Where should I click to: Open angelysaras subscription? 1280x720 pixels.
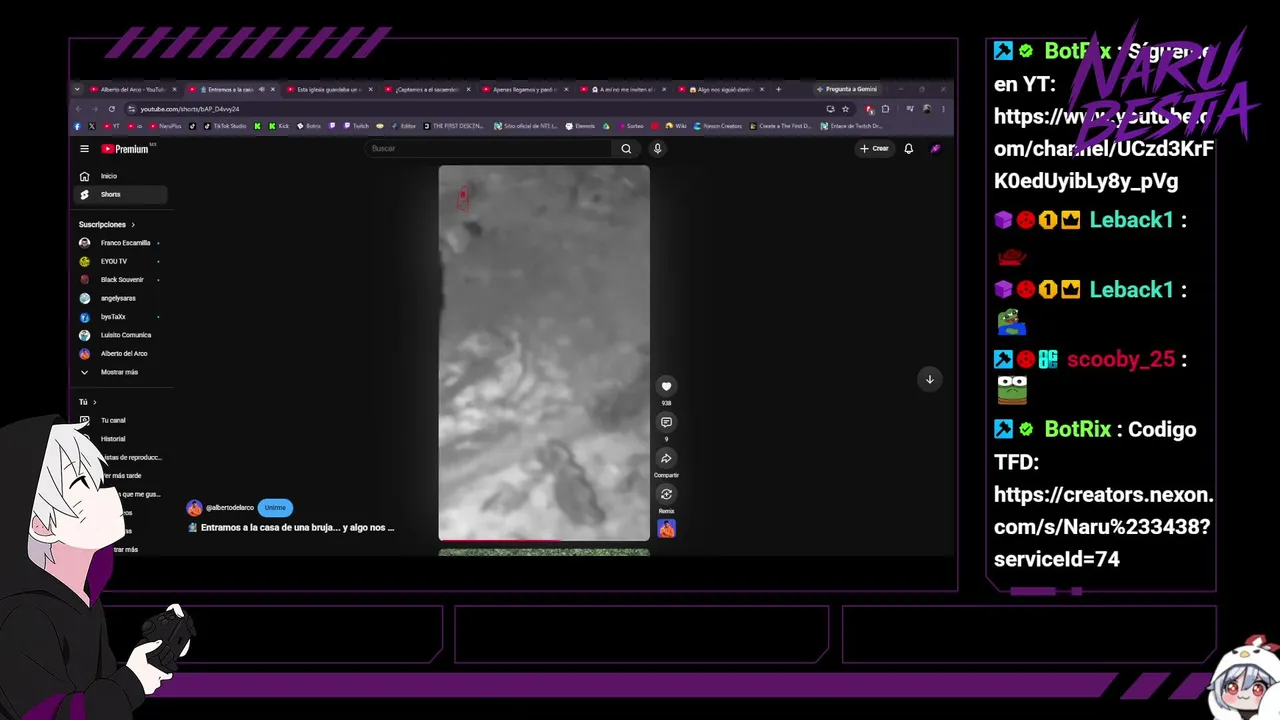point(122,298)
